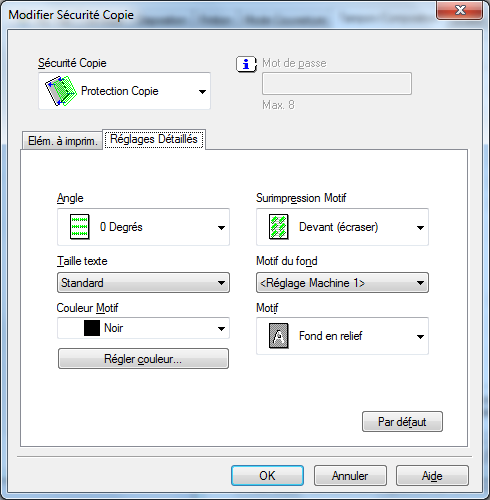The height and width of the screenshot is (500, 490).
Task: Click the Annuler button
Action: (x=350, y=476)
